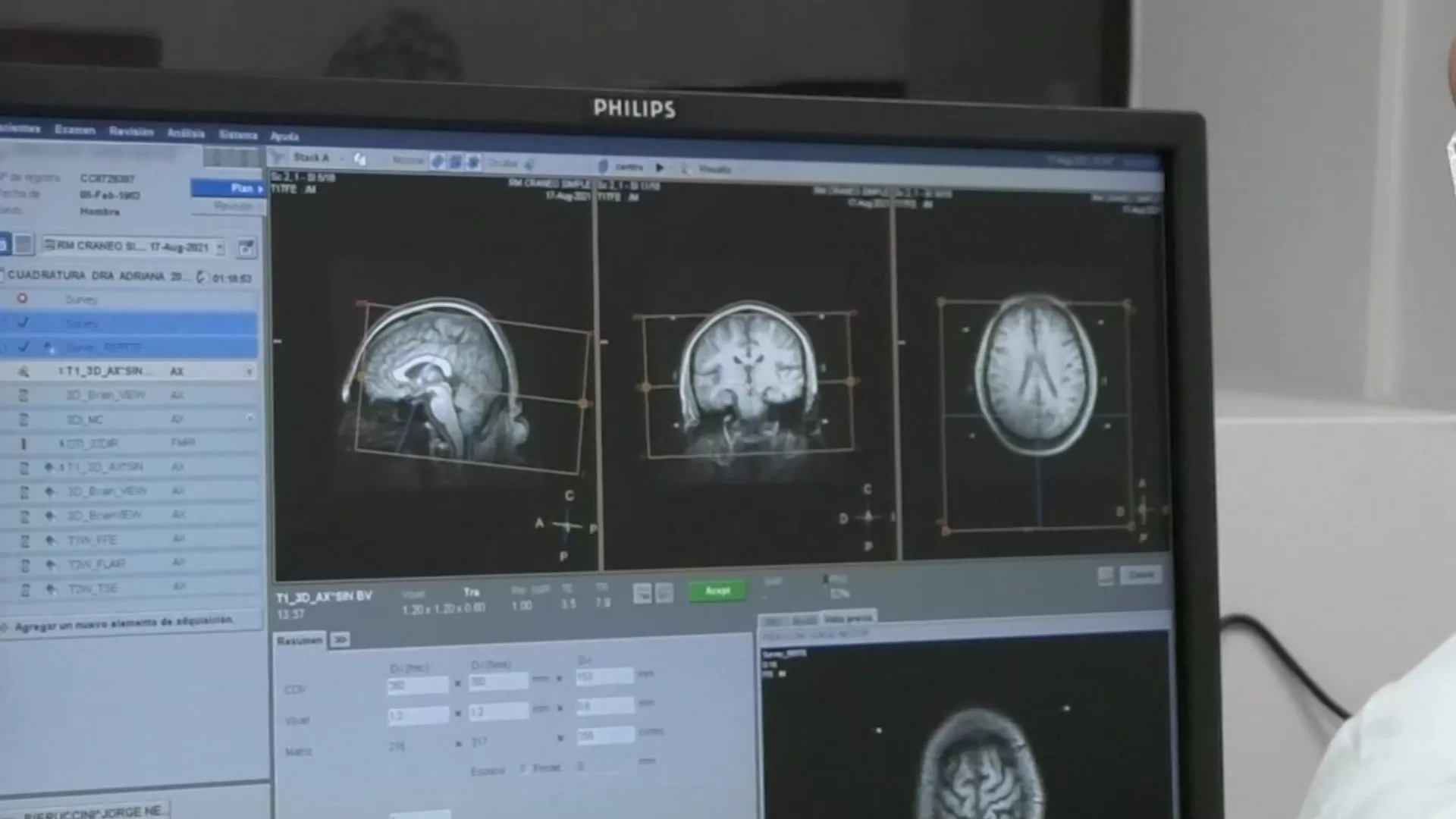Click the Ocultar toolbar icon
This screenshot has height=819, width=1456.
pyautogui.click(x=529, y=164)
